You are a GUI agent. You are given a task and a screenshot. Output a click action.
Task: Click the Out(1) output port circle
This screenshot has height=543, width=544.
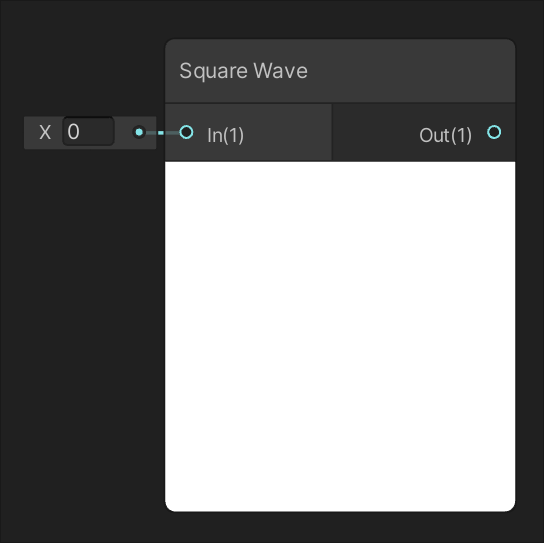pyautogui.click(x=494, y=132)
